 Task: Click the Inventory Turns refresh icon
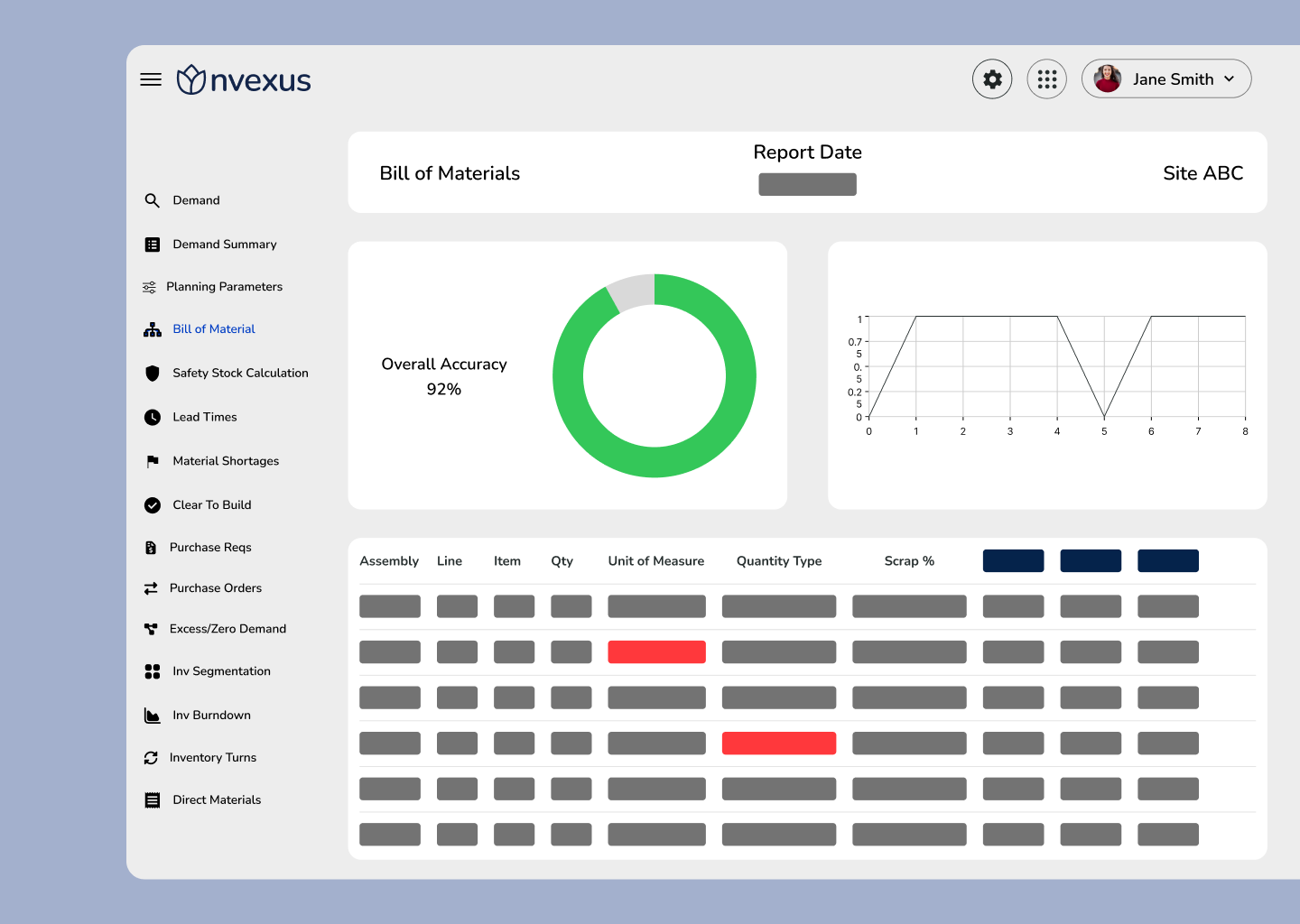[x=151, y=758]
